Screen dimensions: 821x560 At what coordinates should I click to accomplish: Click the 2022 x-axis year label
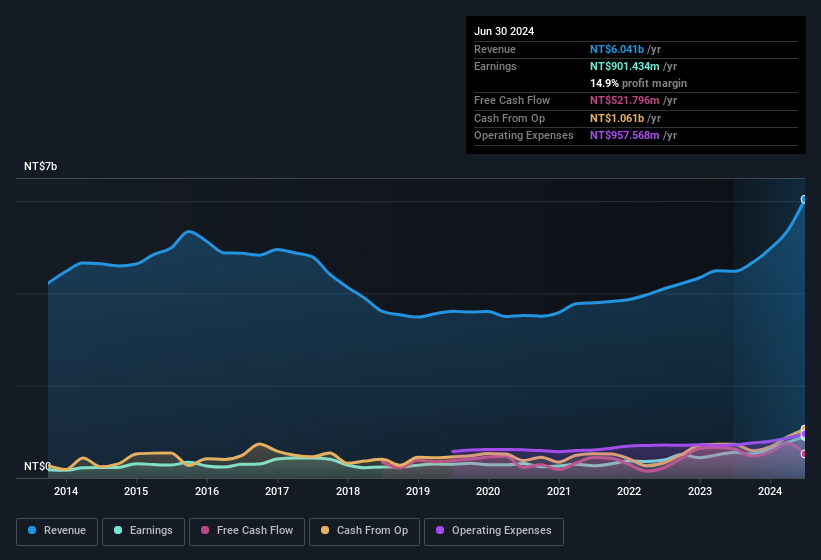(629, 491)
